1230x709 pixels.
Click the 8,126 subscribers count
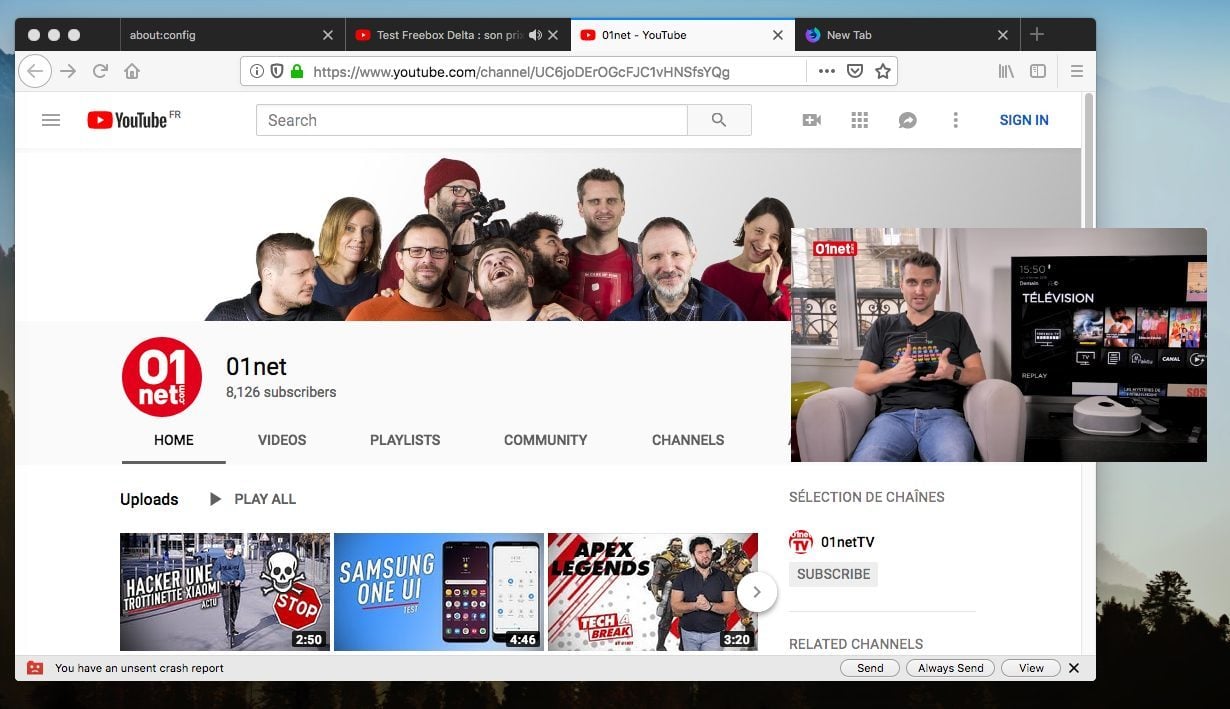pyautogui.click(x=281, y=392)
